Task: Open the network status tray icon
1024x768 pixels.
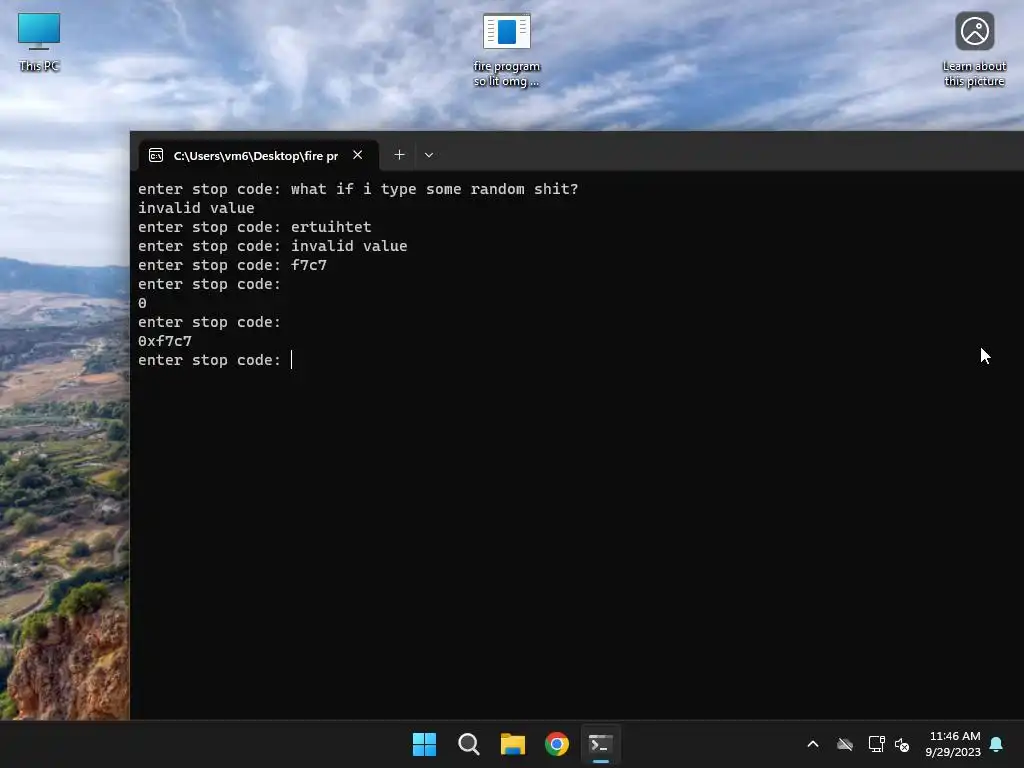Action: pyautogui.click(x=876, y=744)
